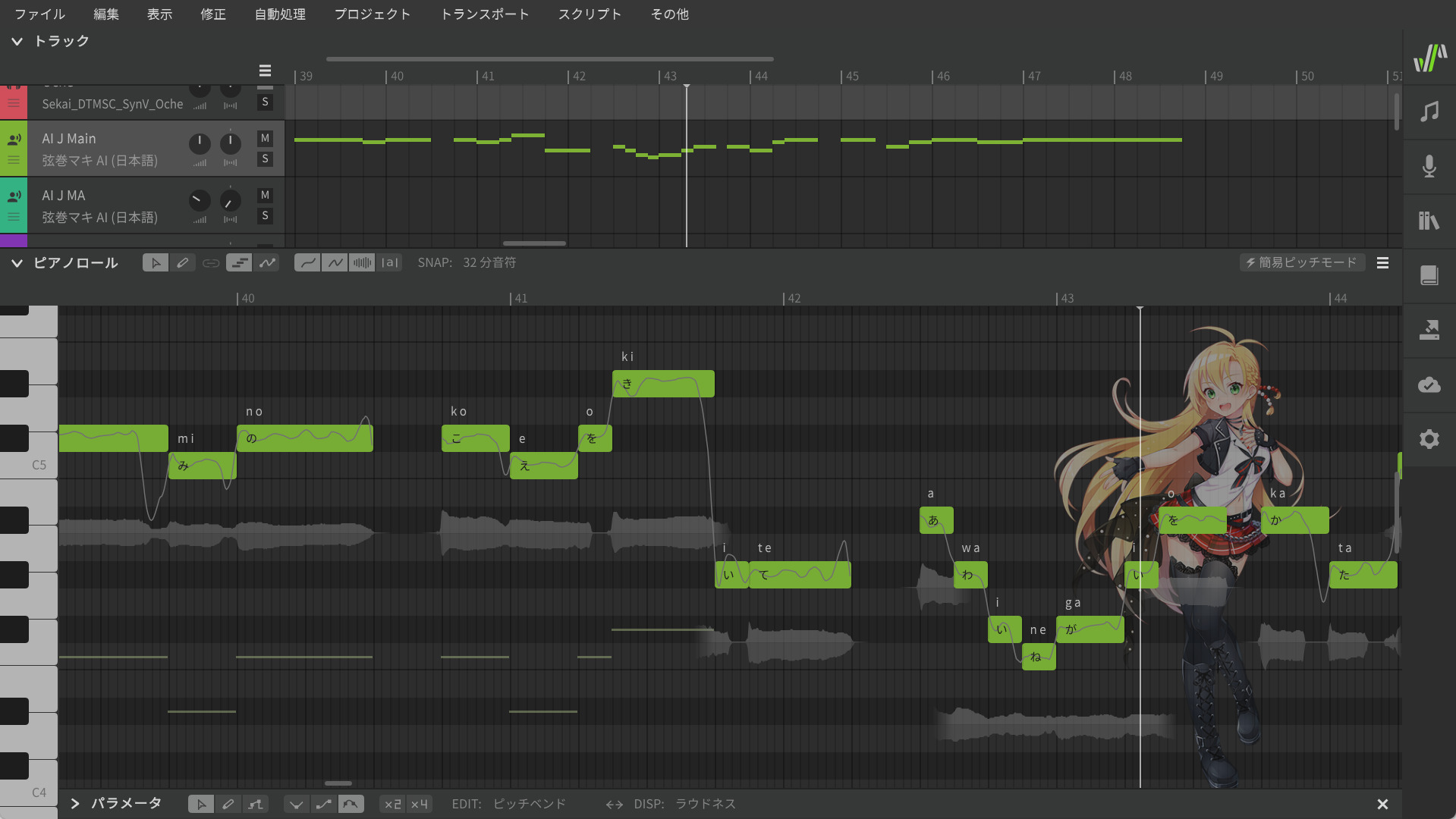The image size is (1456, 819).
Task: Open the 表示 menu
Action: (x=159, y=14)
